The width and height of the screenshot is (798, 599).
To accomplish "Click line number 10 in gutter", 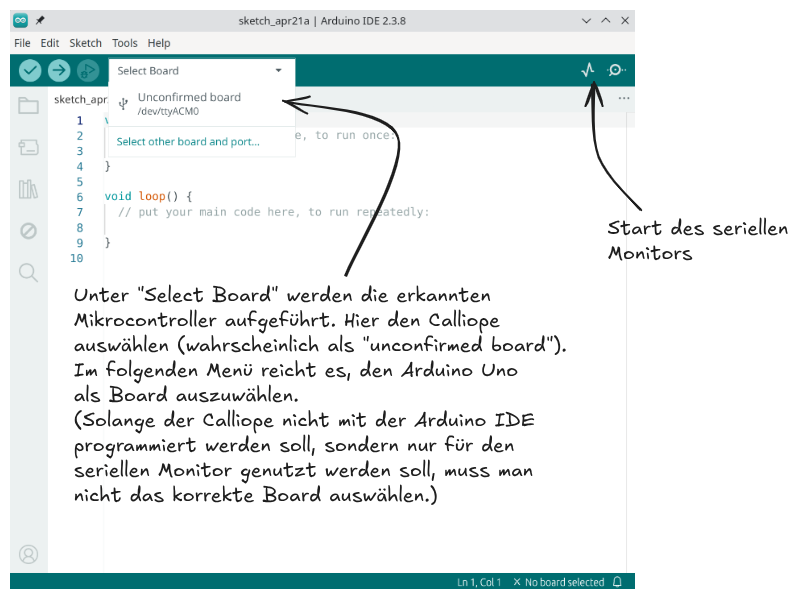I will (x=77, y=258).
